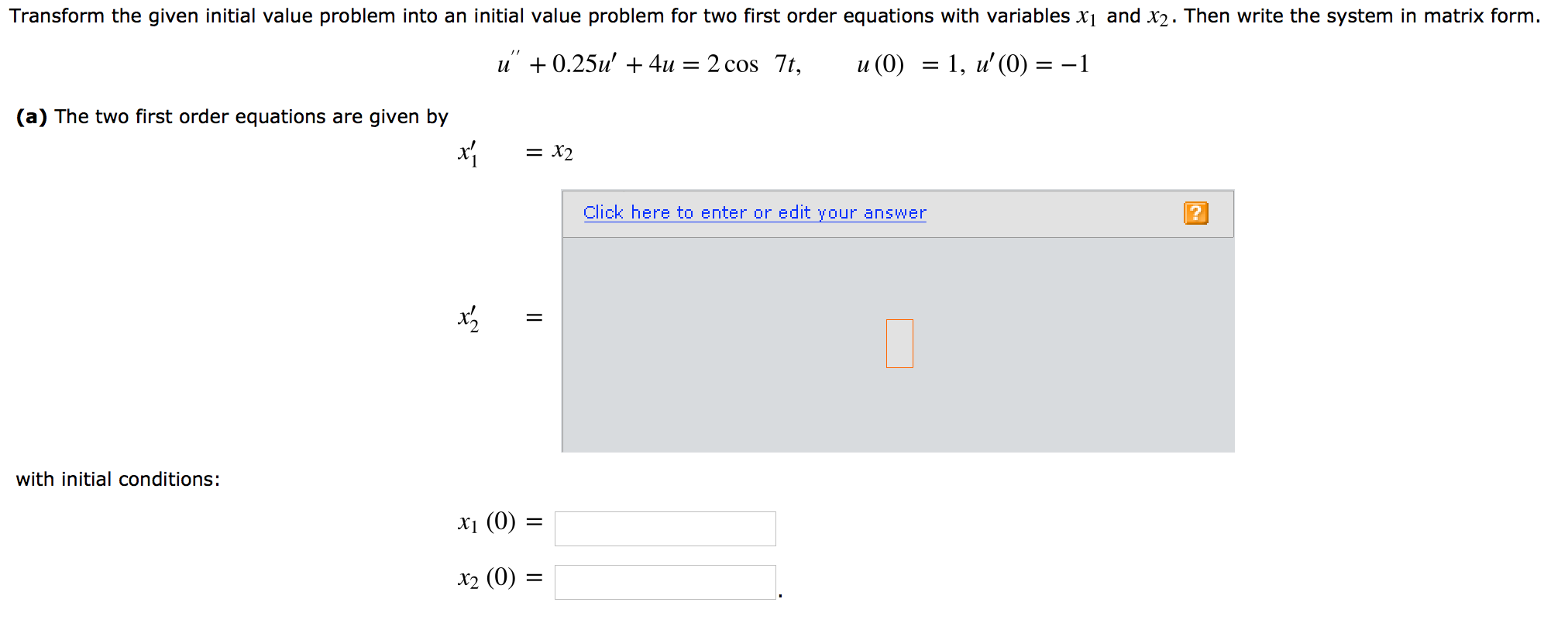
Task: Click the 'with initial conditions:' label
Action: point(118,478)
